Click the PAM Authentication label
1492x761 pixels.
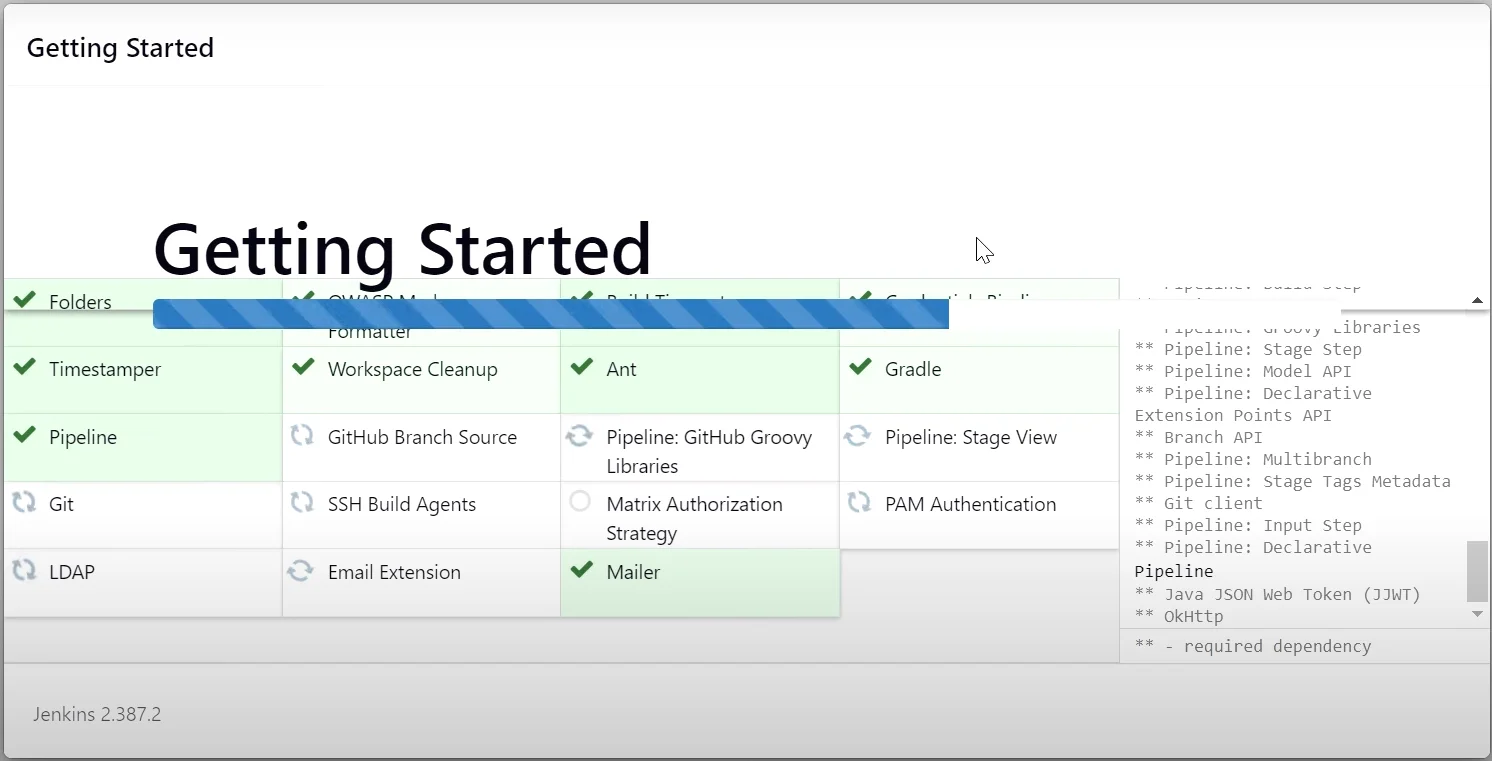click(970, 504)
